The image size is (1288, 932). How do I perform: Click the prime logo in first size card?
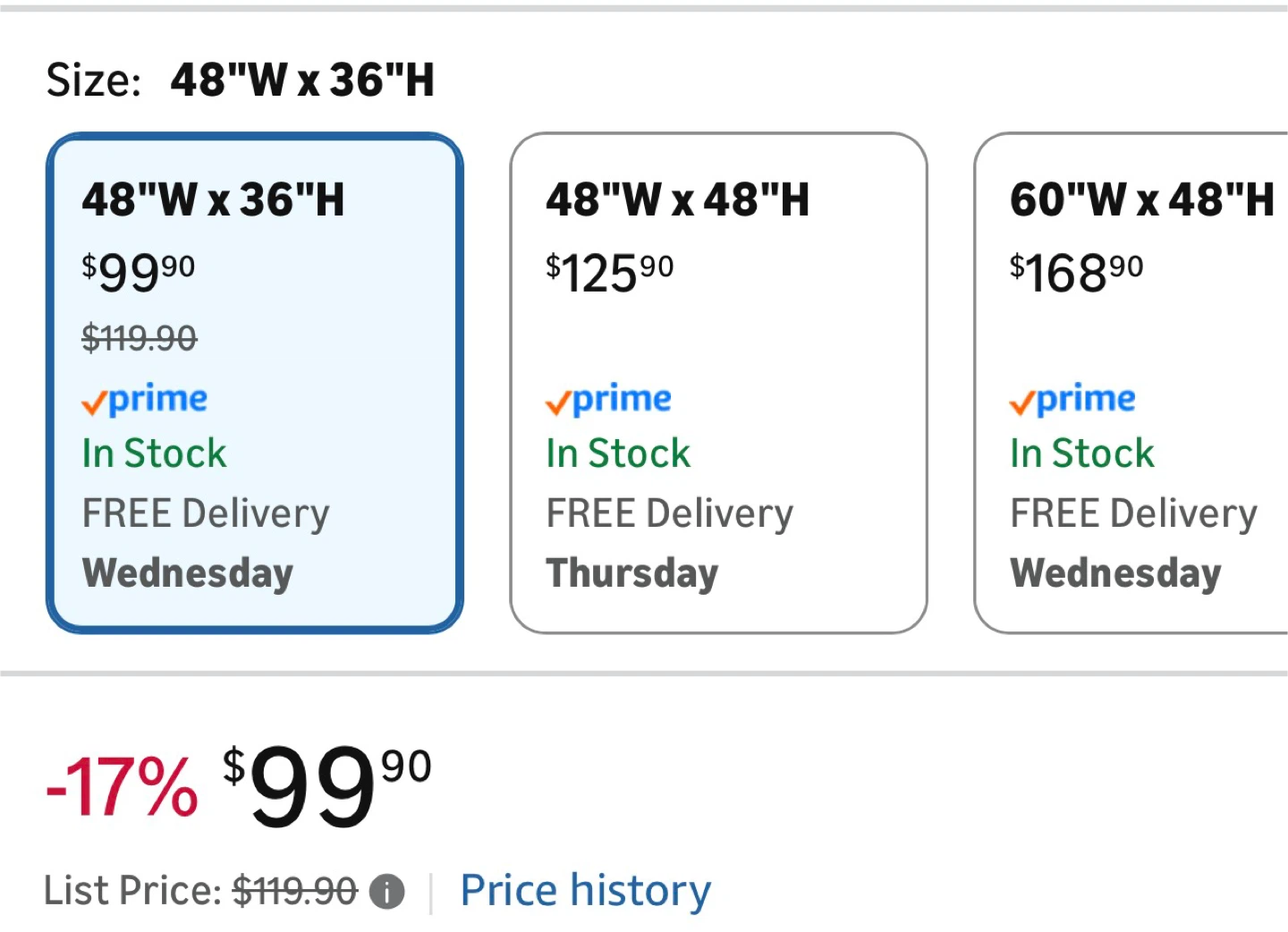(x=145, y=399)
